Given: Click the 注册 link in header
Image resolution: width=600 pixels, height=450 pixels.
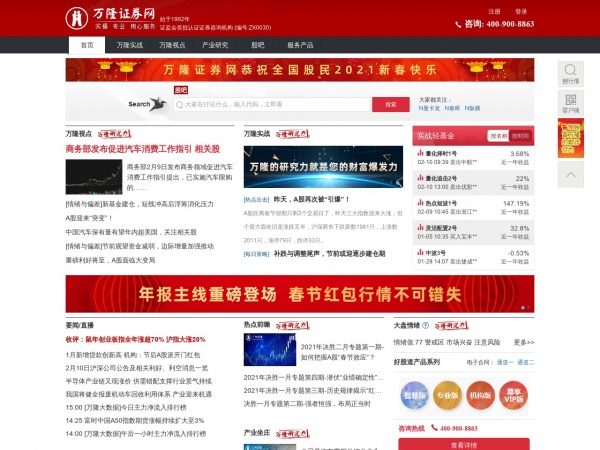Looking at the screenshot, I should (x=494, y=12).
